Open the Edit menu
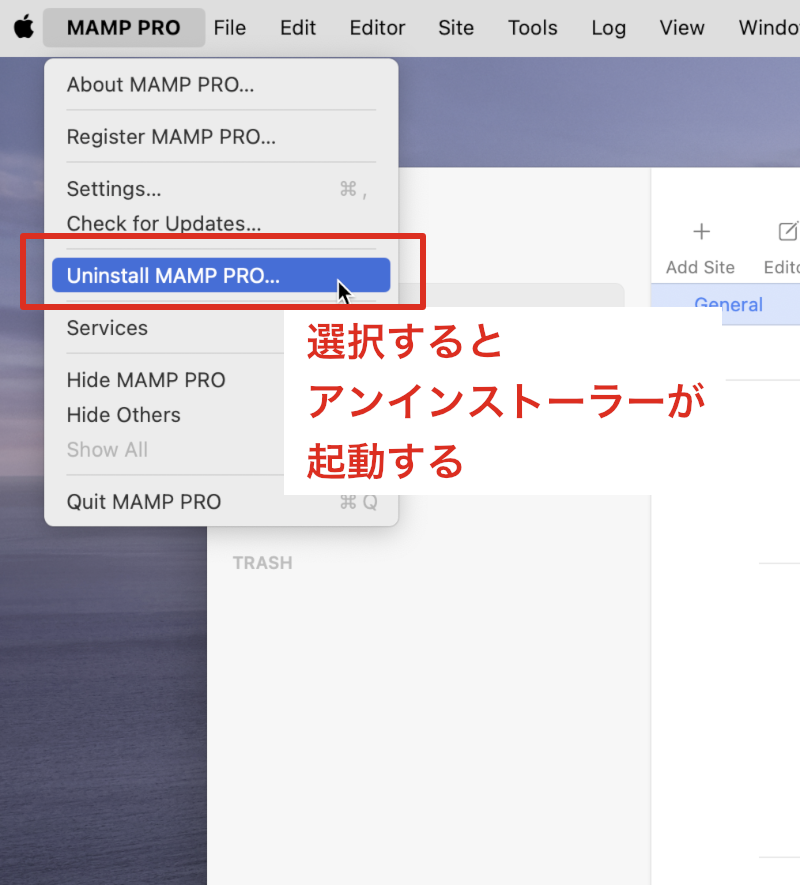Image resolution: width=800 pixels, height=885 pixels. coord(298,28)
